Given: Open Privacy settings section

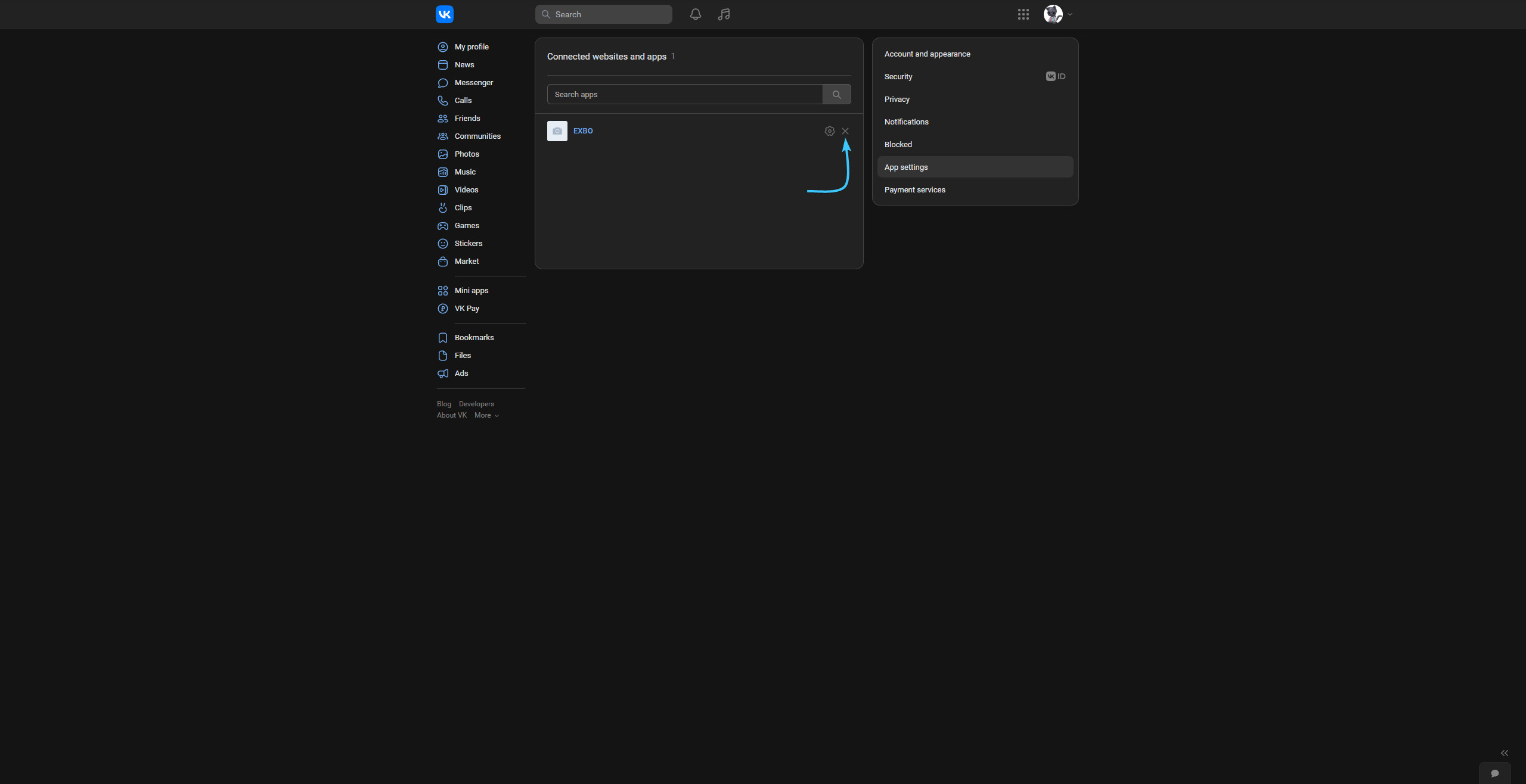Looking at the screenshot, I should (897, 99).
